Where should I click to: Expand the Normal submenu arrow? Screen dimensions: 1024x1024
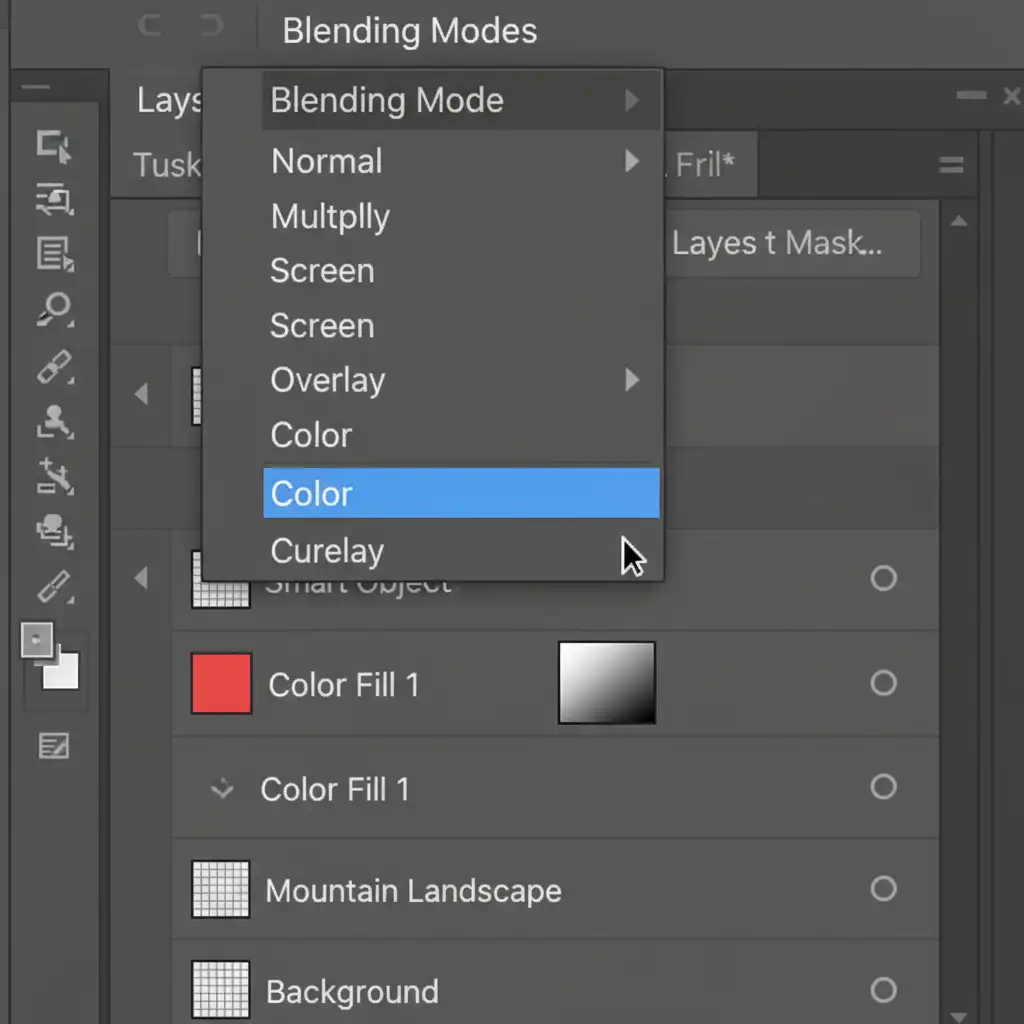pyautogui.click(x=632, y=161)
